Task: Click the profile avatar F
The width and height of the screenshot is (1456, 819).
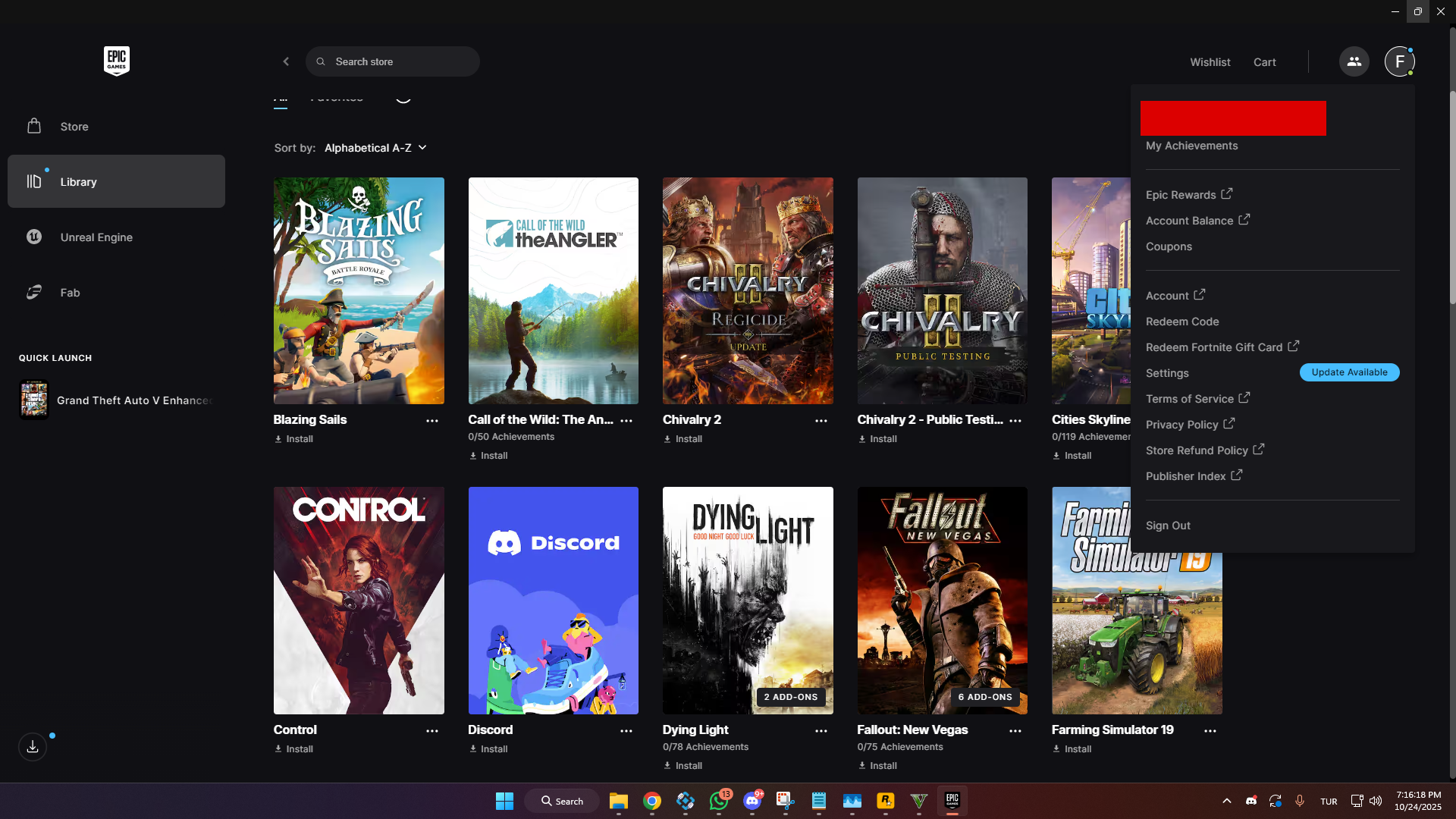Action: pyautogui.click(x=1399, y=61)
